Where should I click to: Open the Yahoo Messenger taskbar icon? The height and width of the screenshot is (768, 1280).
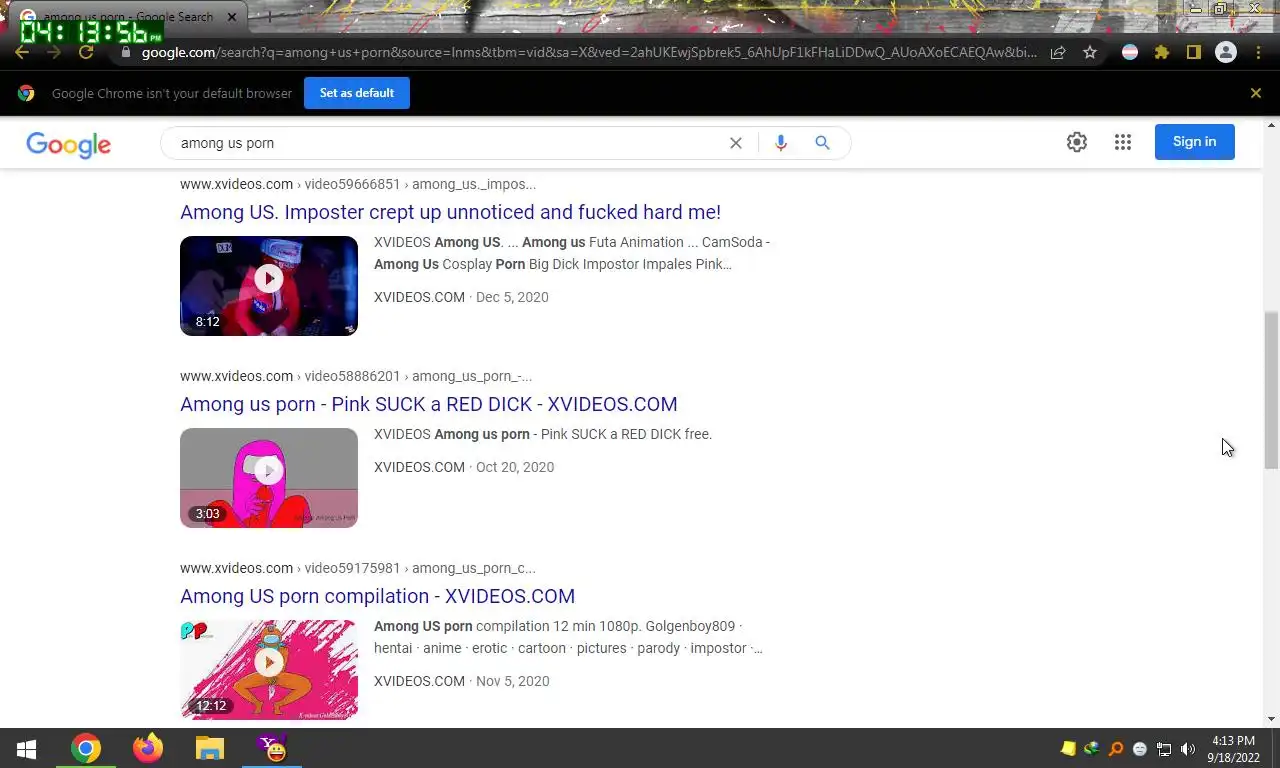point(272,748)
